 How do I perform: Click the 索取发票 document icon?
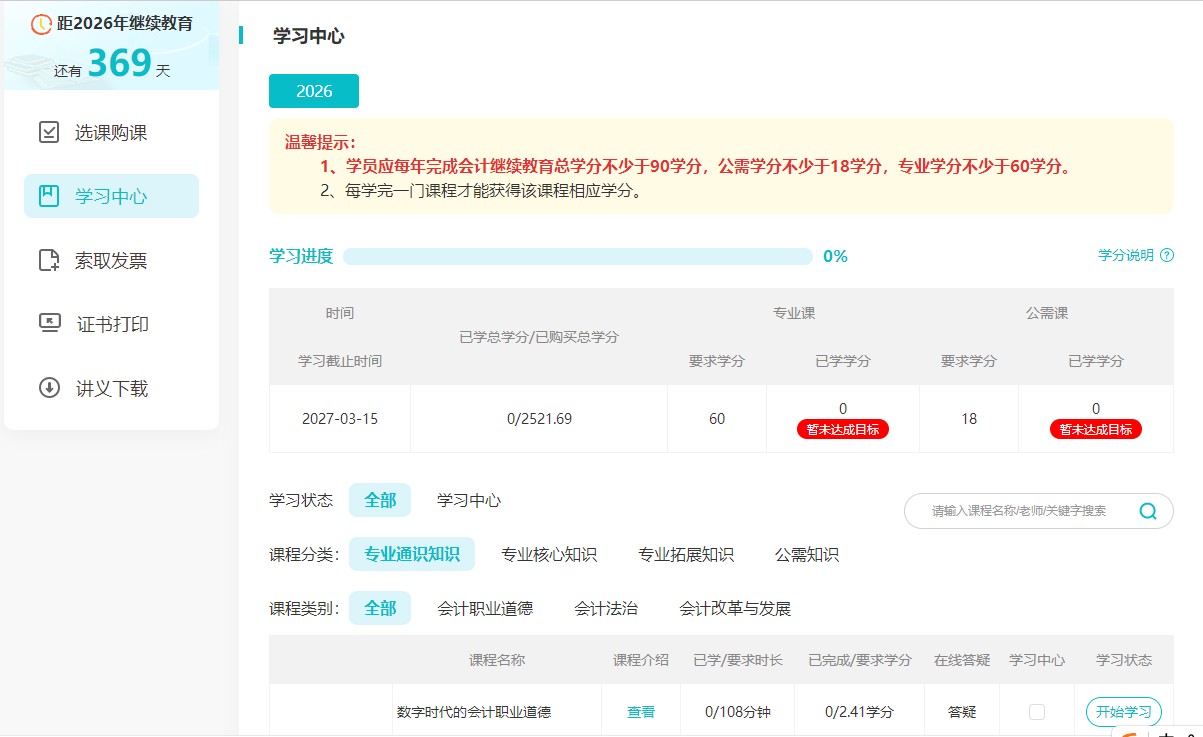click(x=49, y=260)
